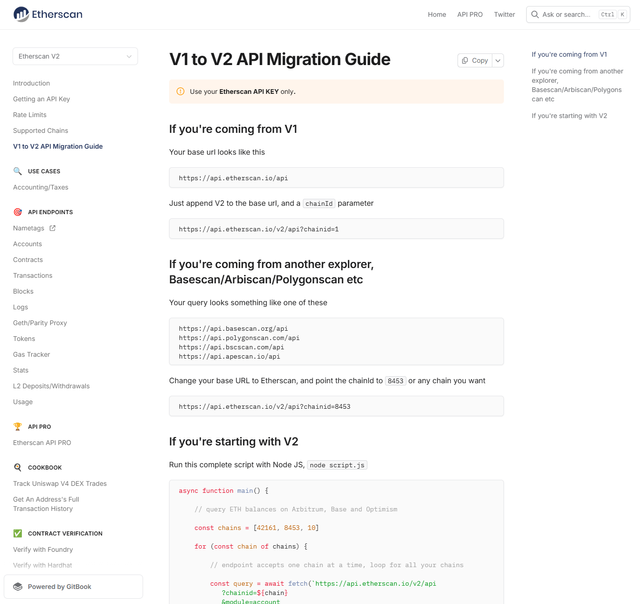Screen dimensions: 640x604
Task: Click the warning info icon in the hint
Action: (180, 91)
